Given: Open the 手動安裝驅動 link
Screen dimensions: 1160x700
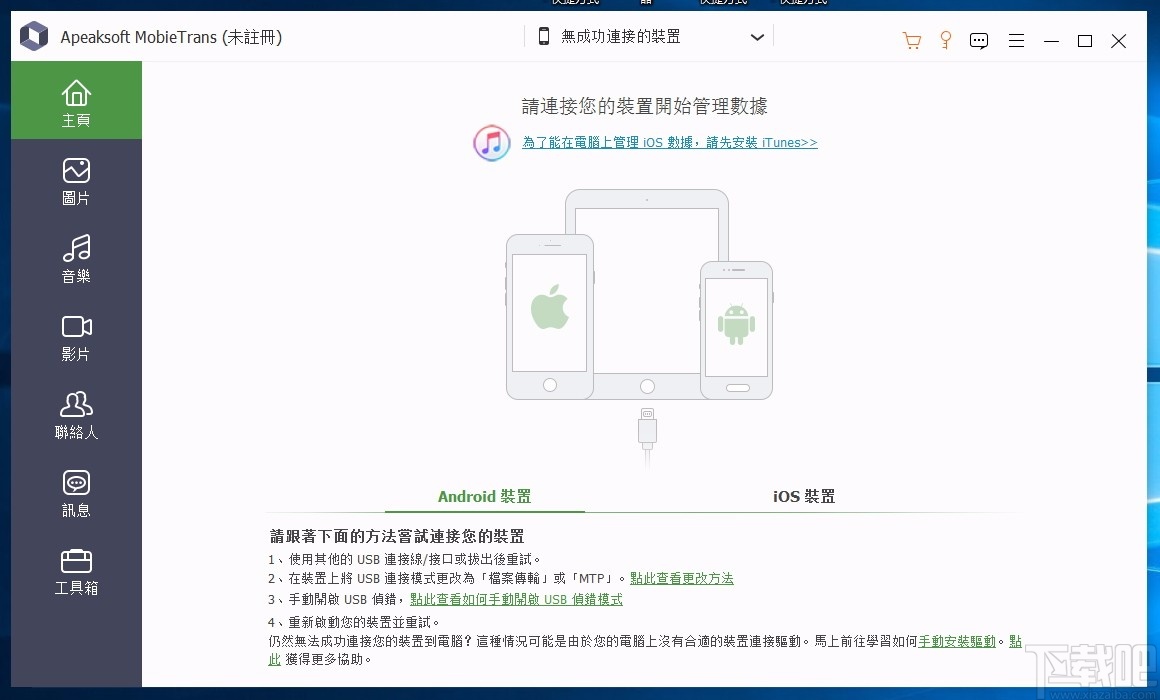Looking at the screenshot, I should tap(957, 642).
